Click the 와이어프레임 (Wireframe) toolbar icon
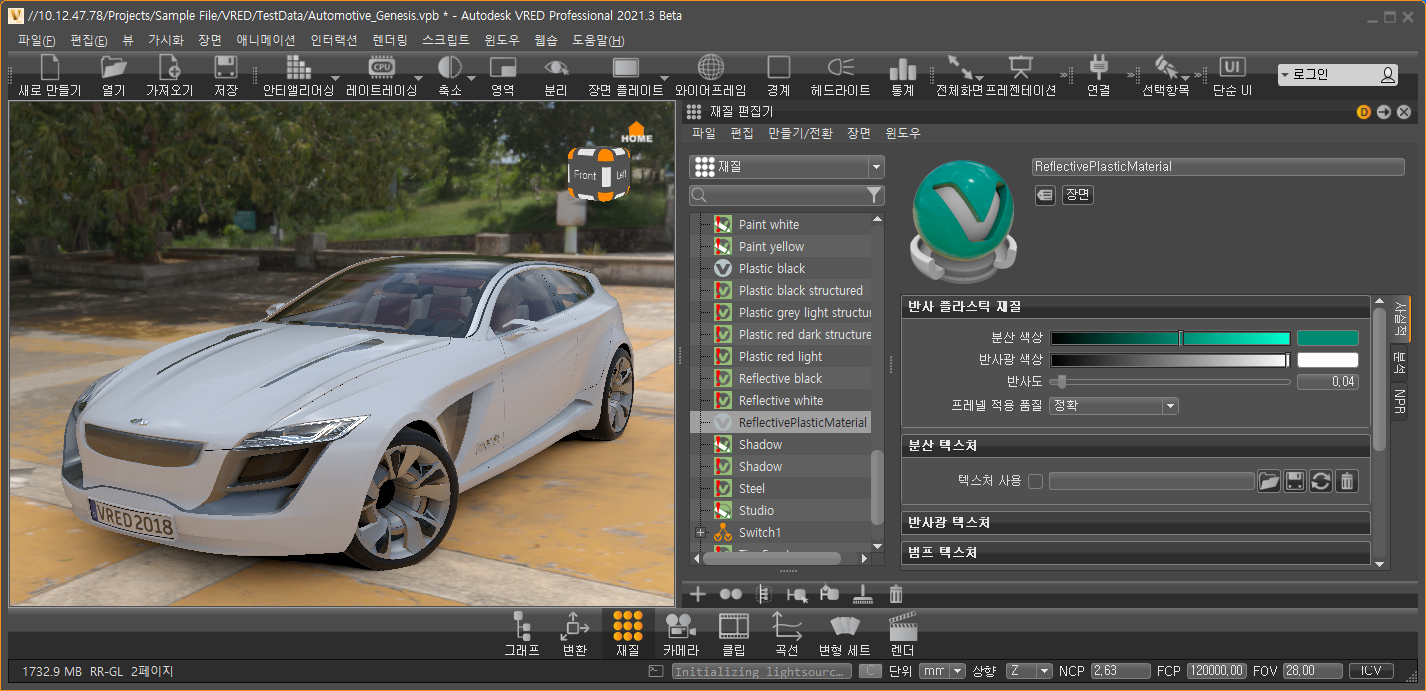 710,68
